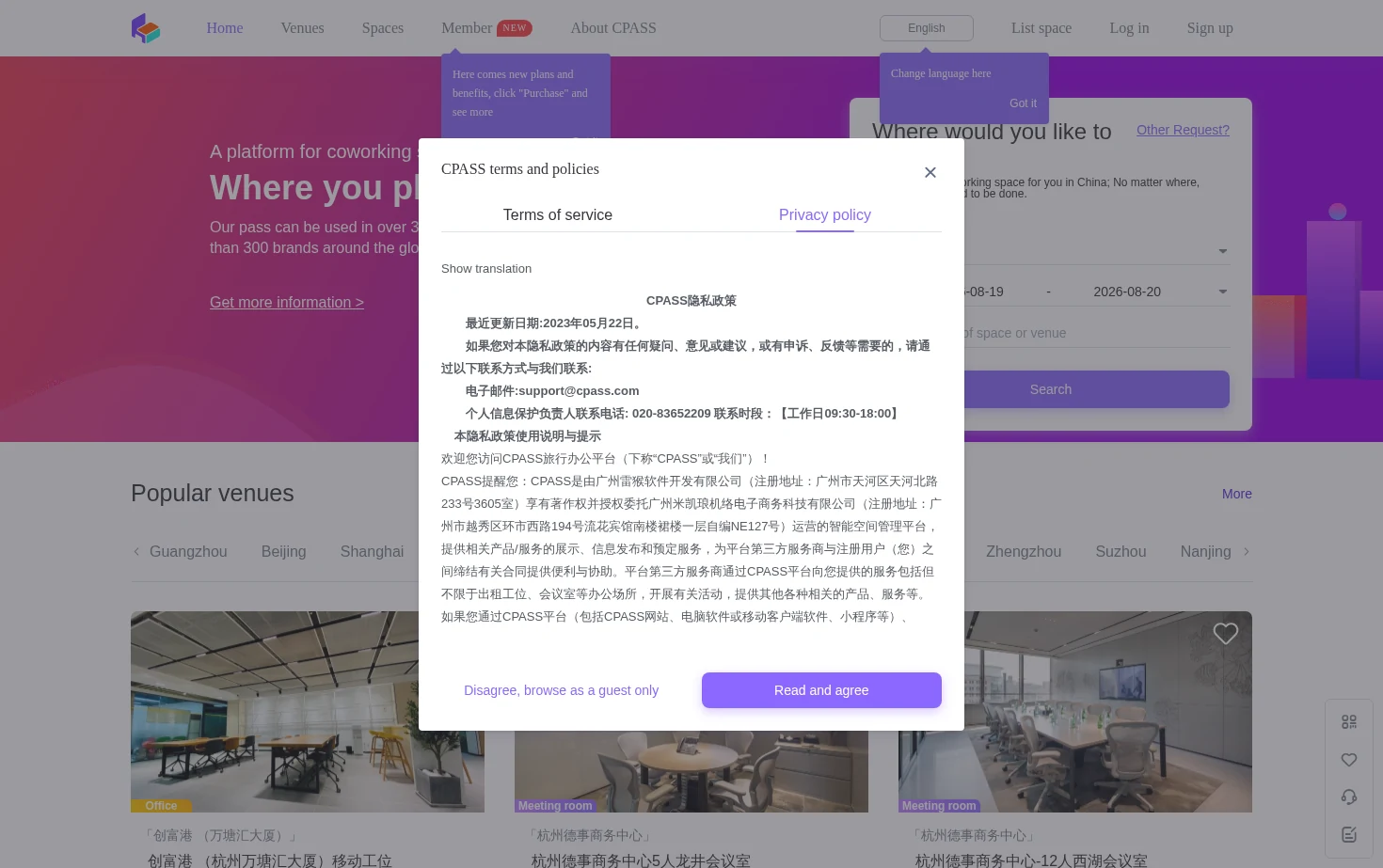Open the Venues menu item
Image resolution: width=1383 pixels, height=868 pixels.
[302, 28]
